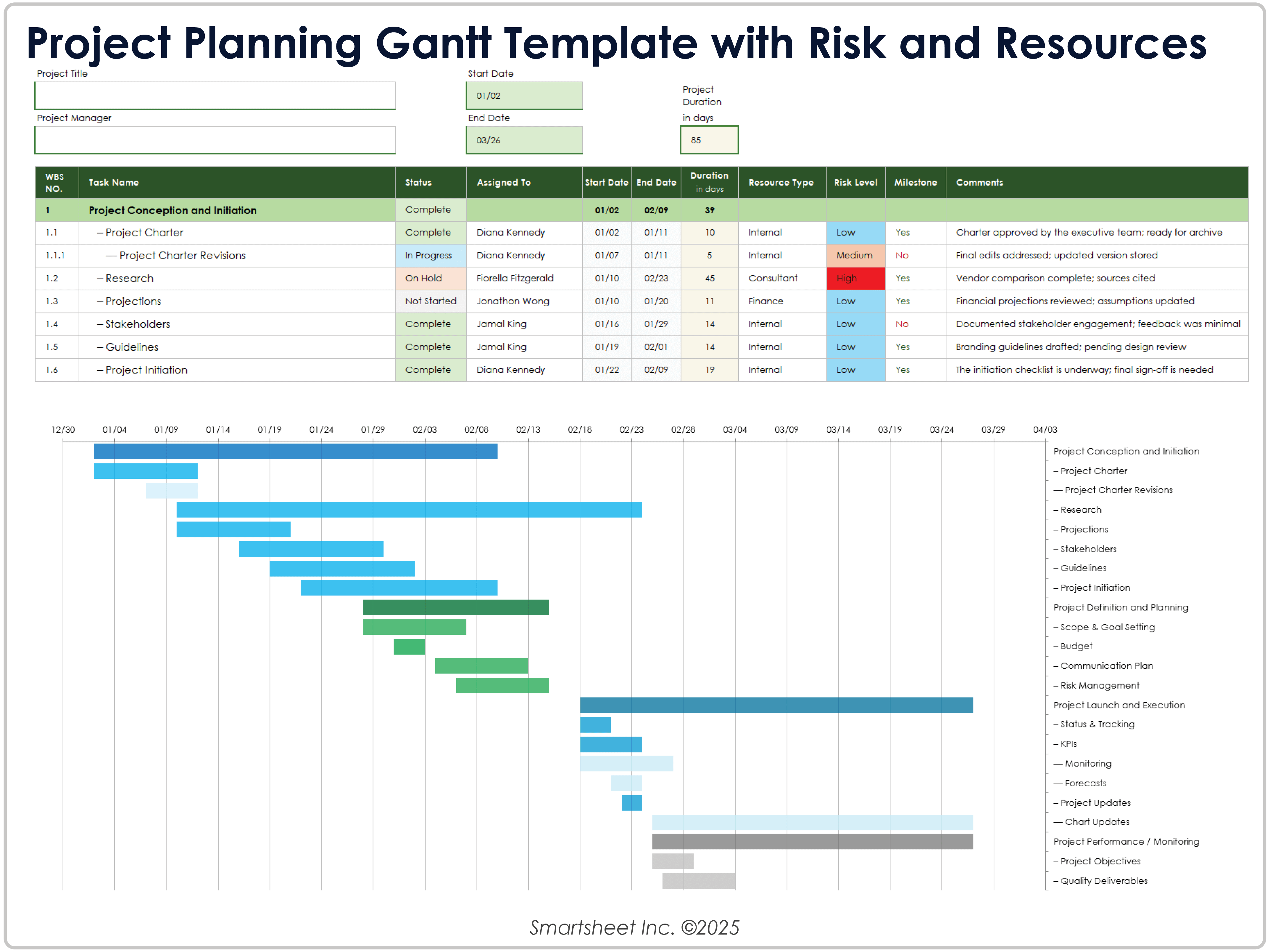The image size is (1270, 952).
Task: Click the Project Duration 85 cell
Action: (x=708, y=140)
